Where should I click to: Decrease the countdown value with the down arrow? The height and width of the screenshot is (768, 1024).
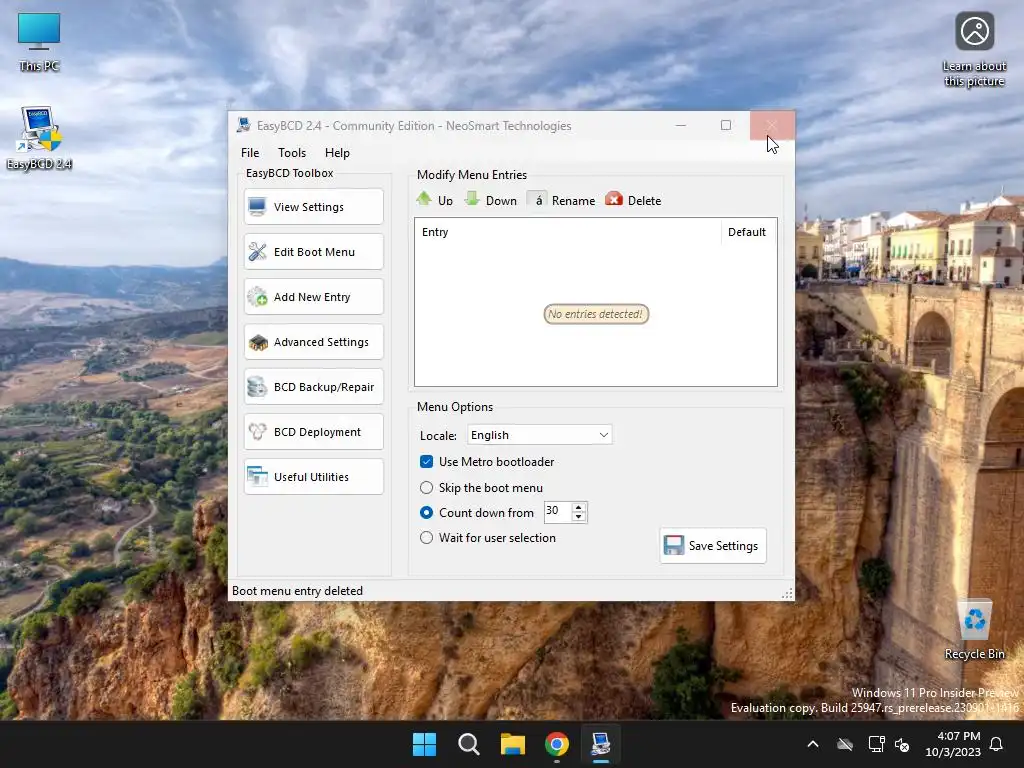[x=579, y=517]
